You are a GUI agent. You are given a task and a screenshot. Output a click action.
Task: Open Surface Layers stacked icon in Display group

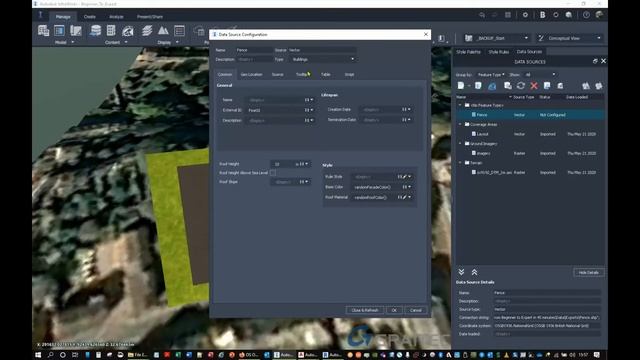(x=147, y=31)
